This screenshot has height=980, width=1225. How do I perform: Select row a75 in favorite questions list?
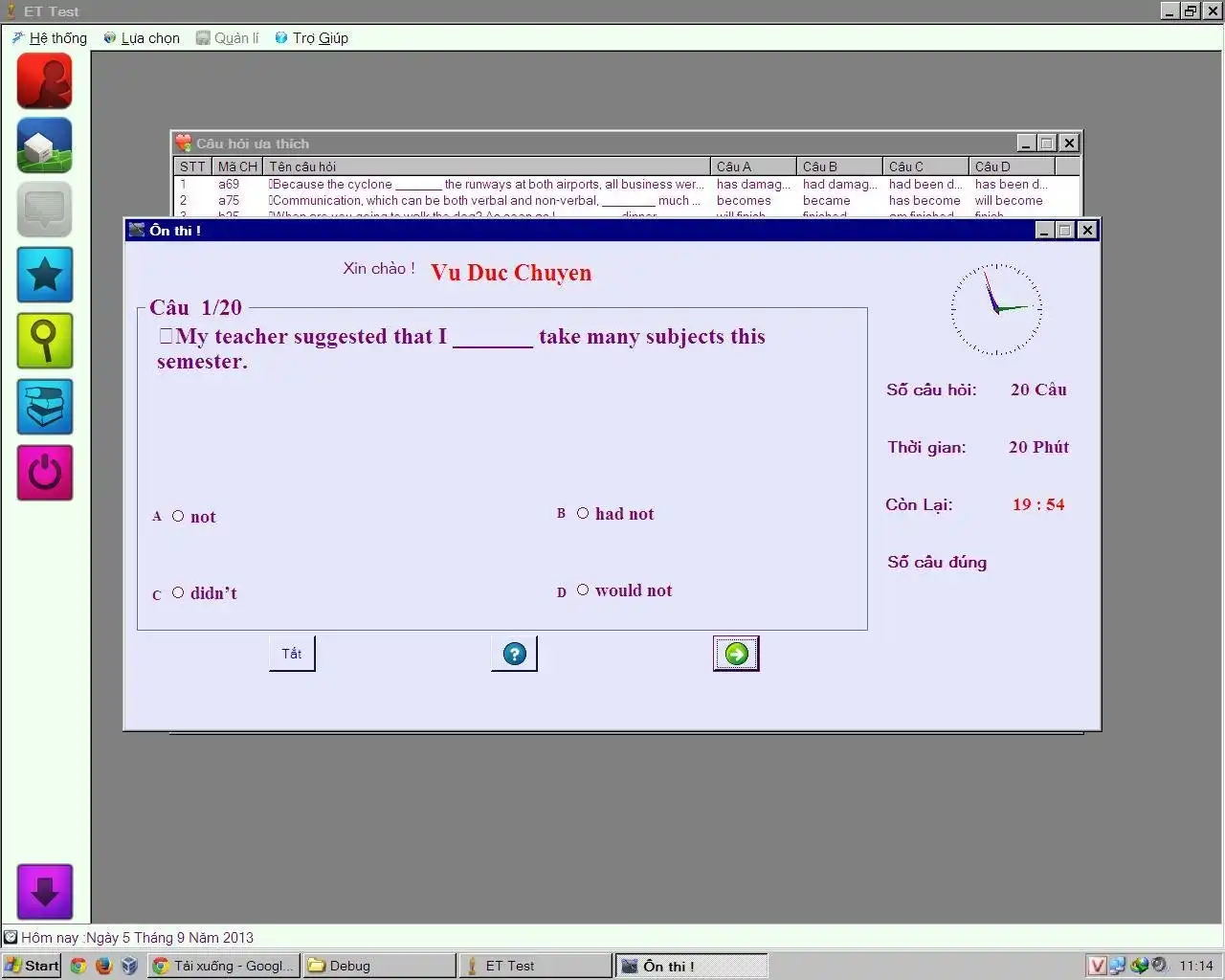(627, 201)
